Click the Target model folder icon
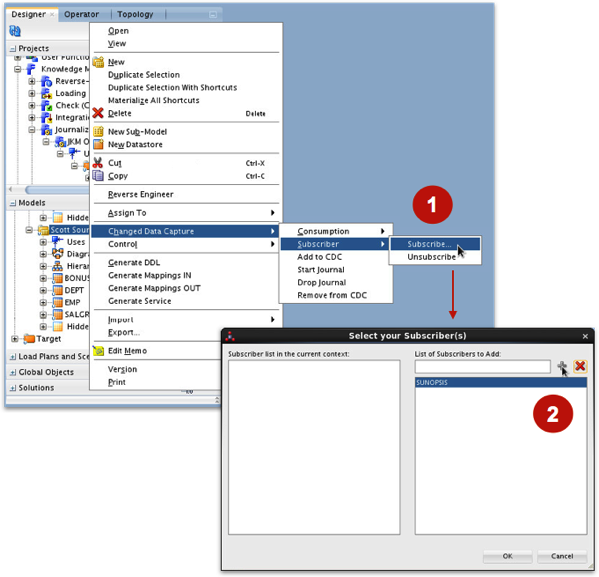The height and width of the screenshot is (577, 599). coord(29,339)
